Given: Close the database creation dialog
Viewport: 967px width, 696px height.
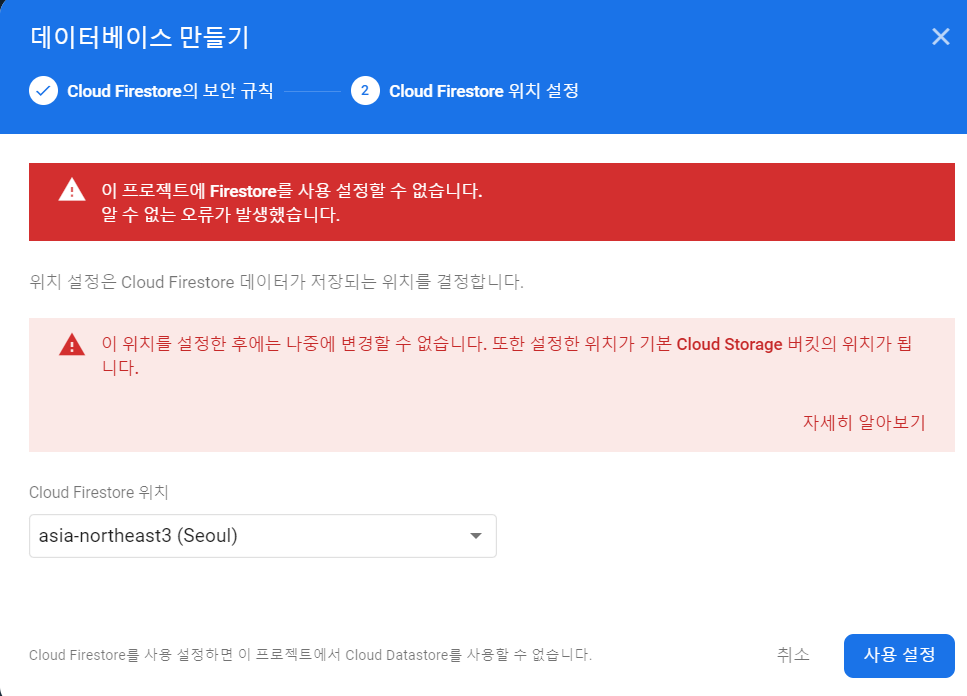Looking at the screenshot, I should point(940,37).
